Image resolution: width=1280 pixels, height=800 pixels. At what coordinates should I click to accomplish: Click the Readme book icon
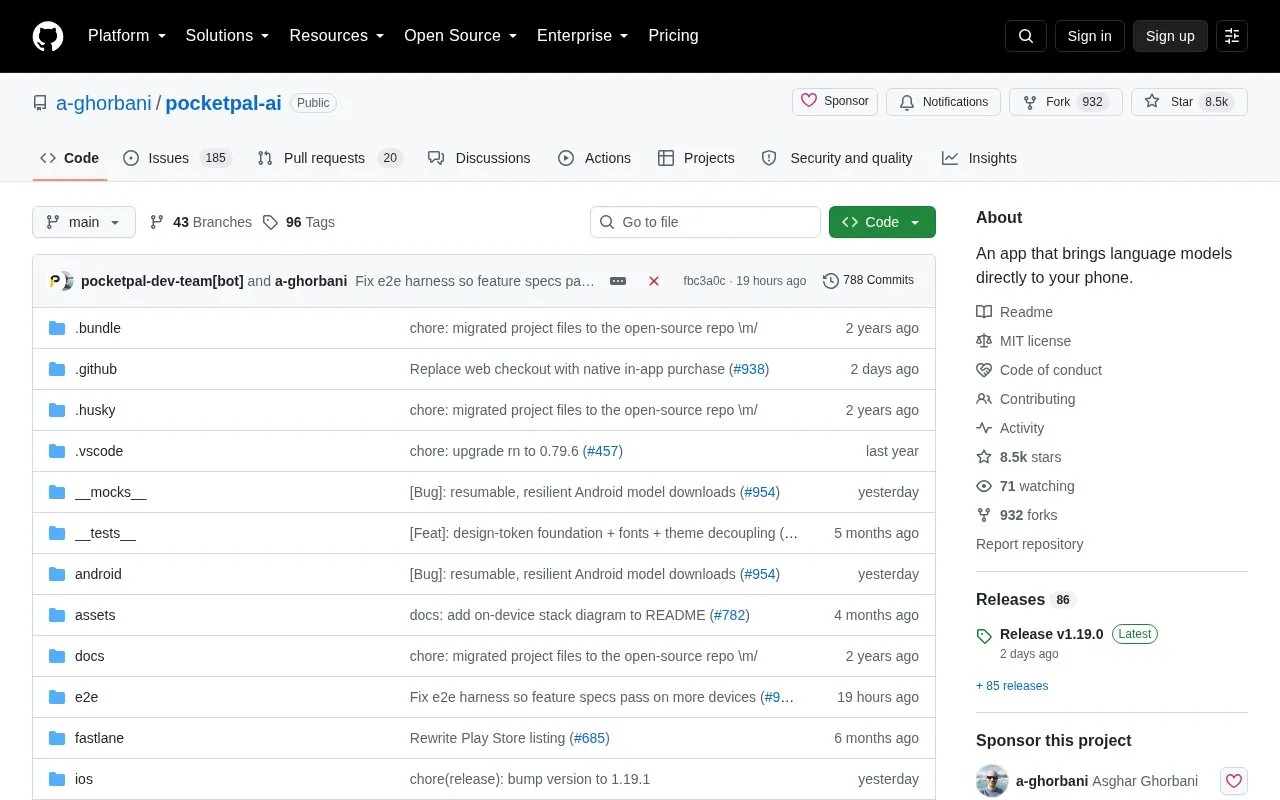tap(984, 312)
